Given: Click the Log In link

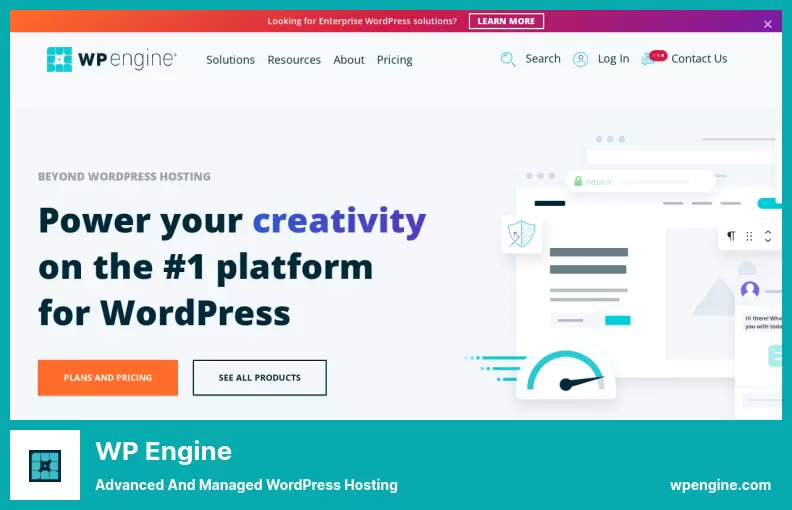Looking at the screenshot, I should (x=613, y=59).
